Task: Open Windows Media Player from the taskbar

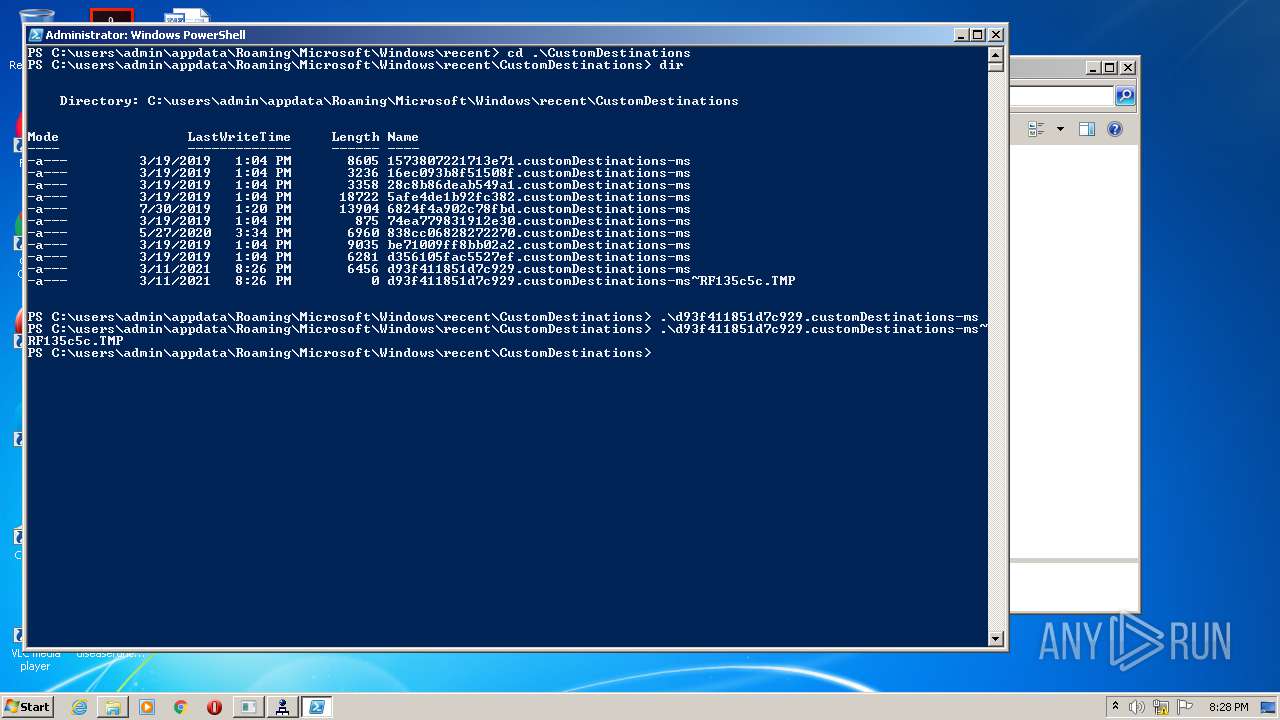Action: point(147,707)
